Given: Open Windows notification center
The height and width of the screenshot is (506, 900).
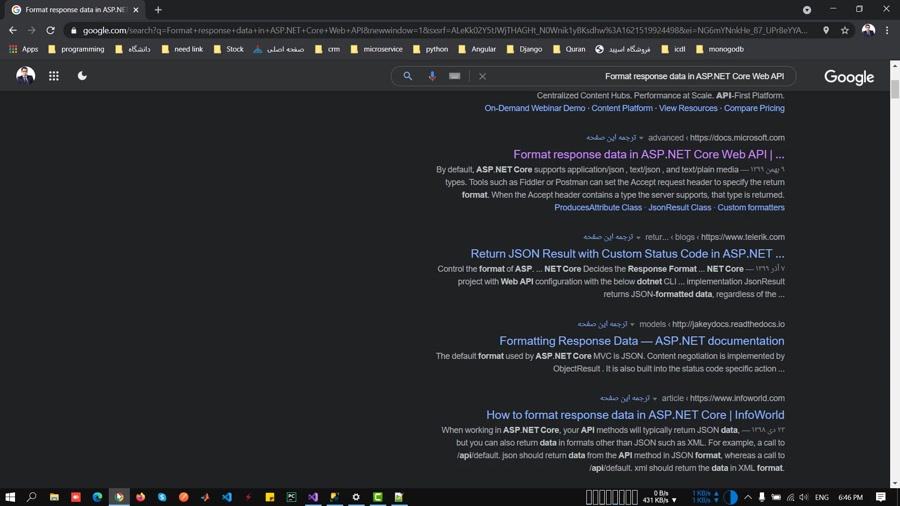Looking at the screenshot, I should (880, 497).
